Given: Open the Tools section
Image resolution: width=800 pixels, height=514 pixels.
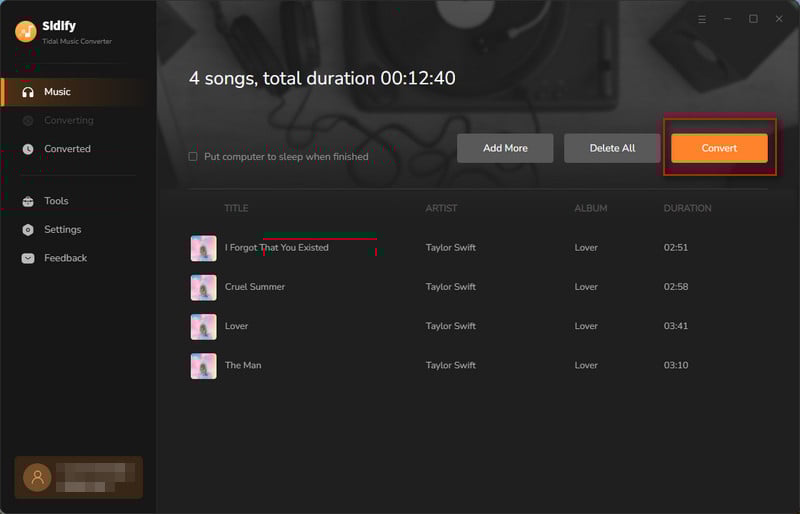Looking at the screenshot, I should coord(78,201).
